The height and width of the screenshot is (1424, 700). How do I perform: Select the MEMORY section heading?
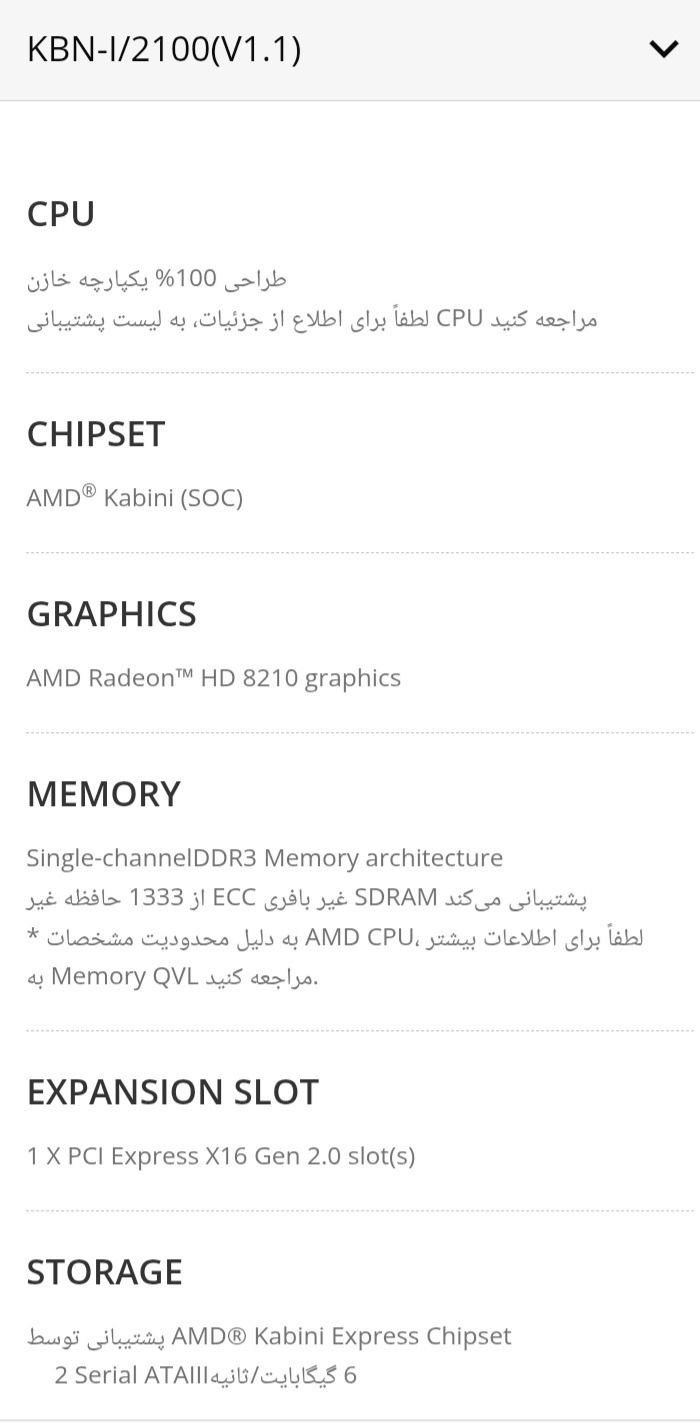[x=104, y=794]
